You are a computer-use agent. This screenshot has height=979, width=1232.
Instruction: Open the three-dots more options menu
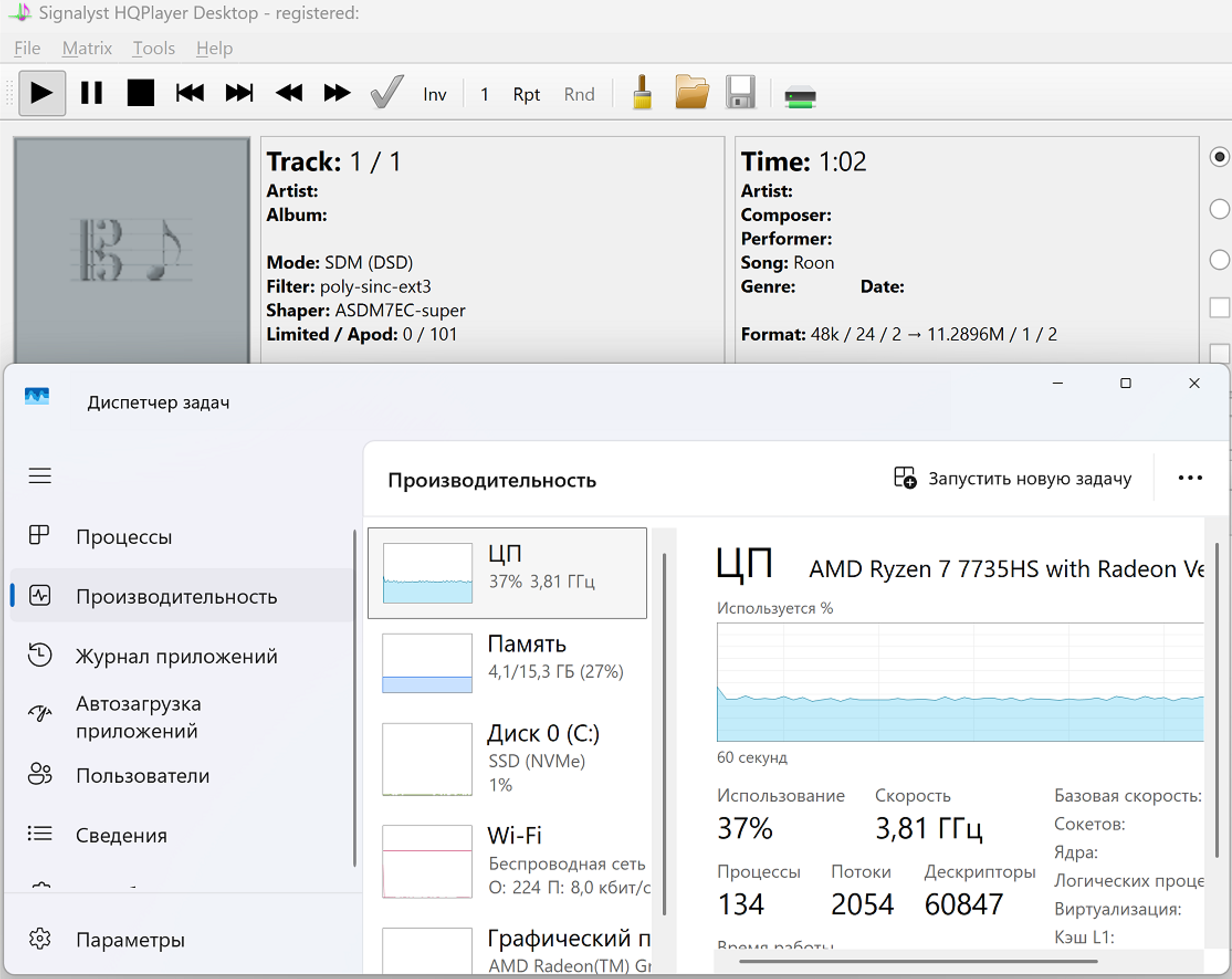pos(1191,478)
